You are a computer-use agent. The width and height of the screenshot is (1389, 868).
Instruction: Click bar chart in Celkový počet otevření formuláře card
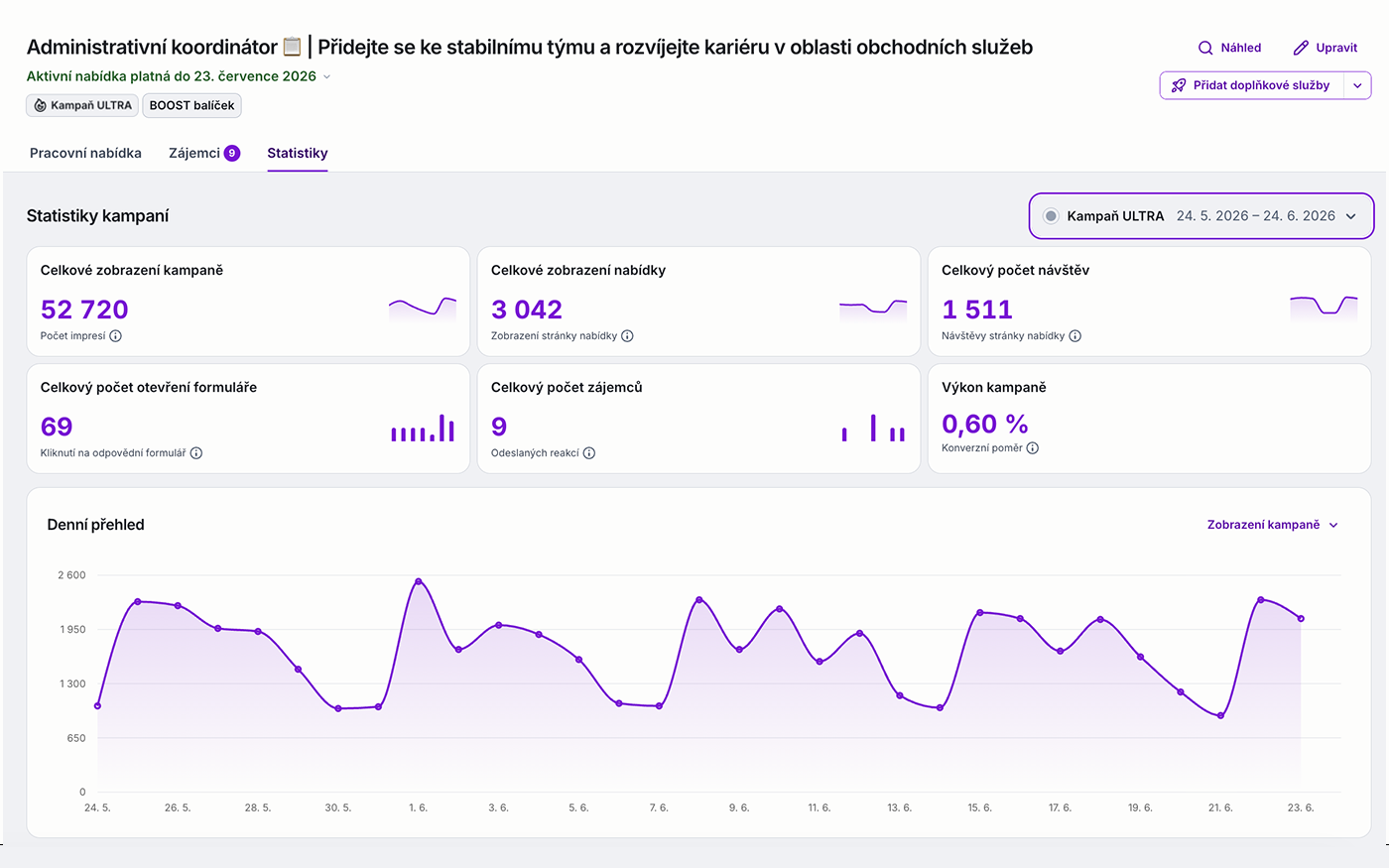pyautogui.click(x=423, y=428)
